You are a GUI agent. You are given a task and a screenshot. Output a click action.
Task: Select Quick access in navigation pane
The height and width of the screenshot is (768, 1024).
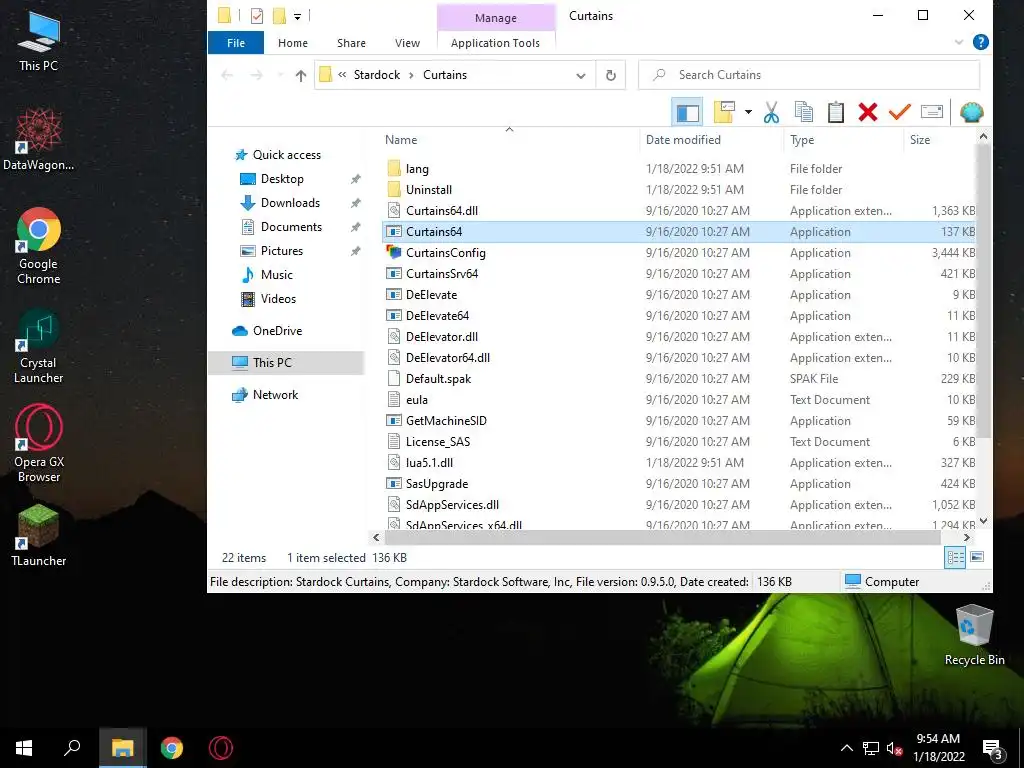pos(287,155)
